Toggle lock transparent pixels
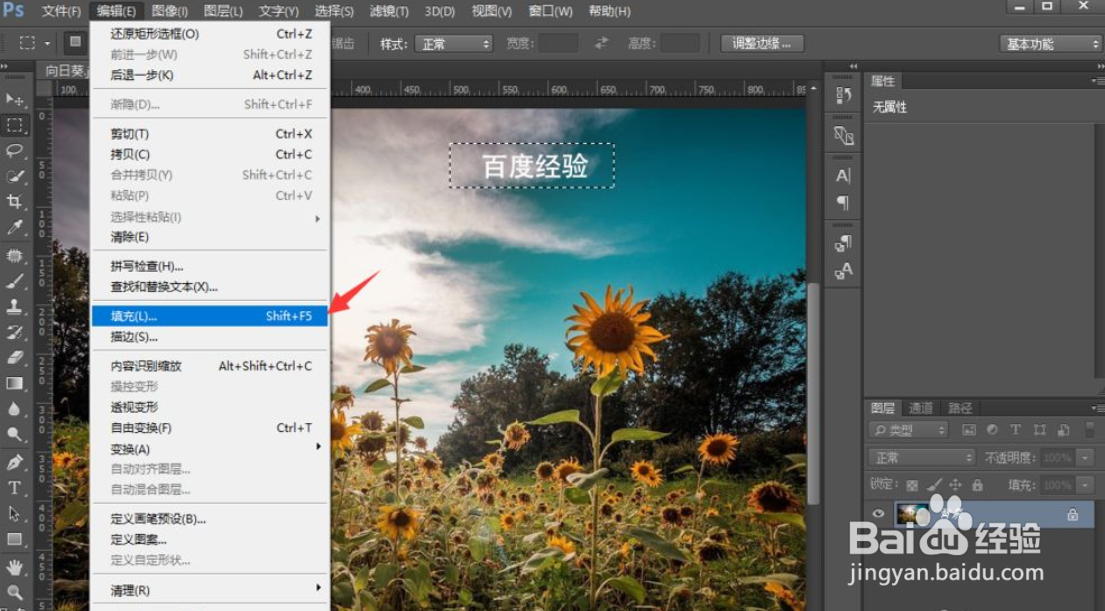Image resolution: width=1105 pixels, height=611 pixels. 912,485
